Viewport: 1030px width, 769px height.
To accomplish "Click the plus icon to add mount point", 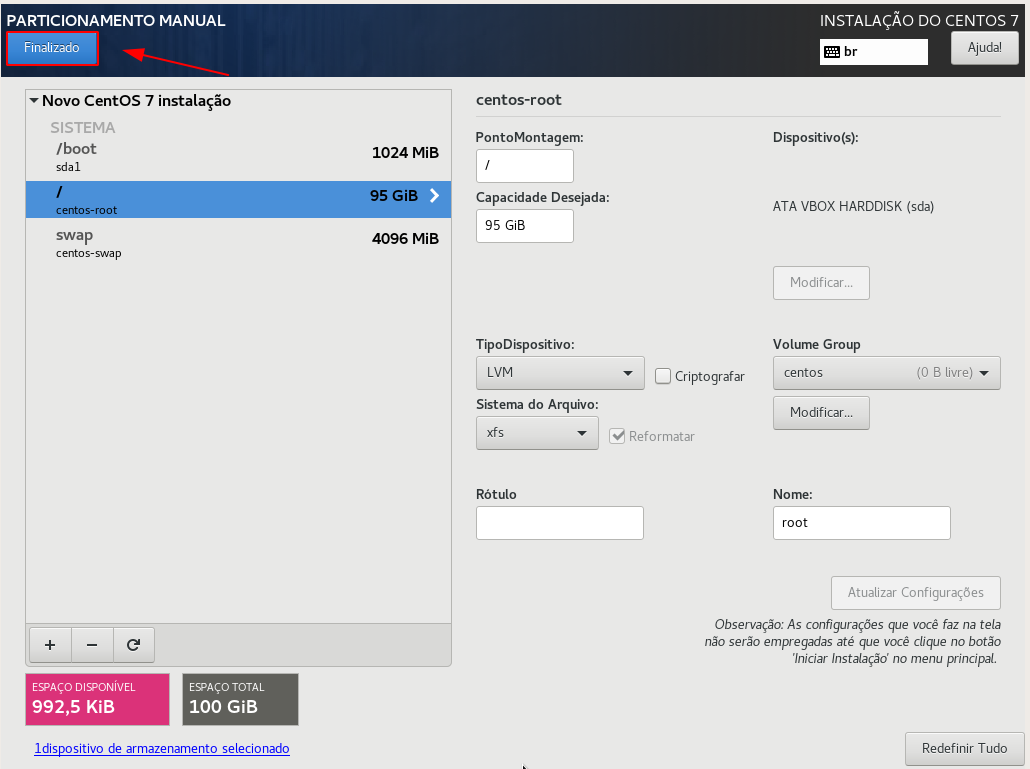I will click(50, 645).
